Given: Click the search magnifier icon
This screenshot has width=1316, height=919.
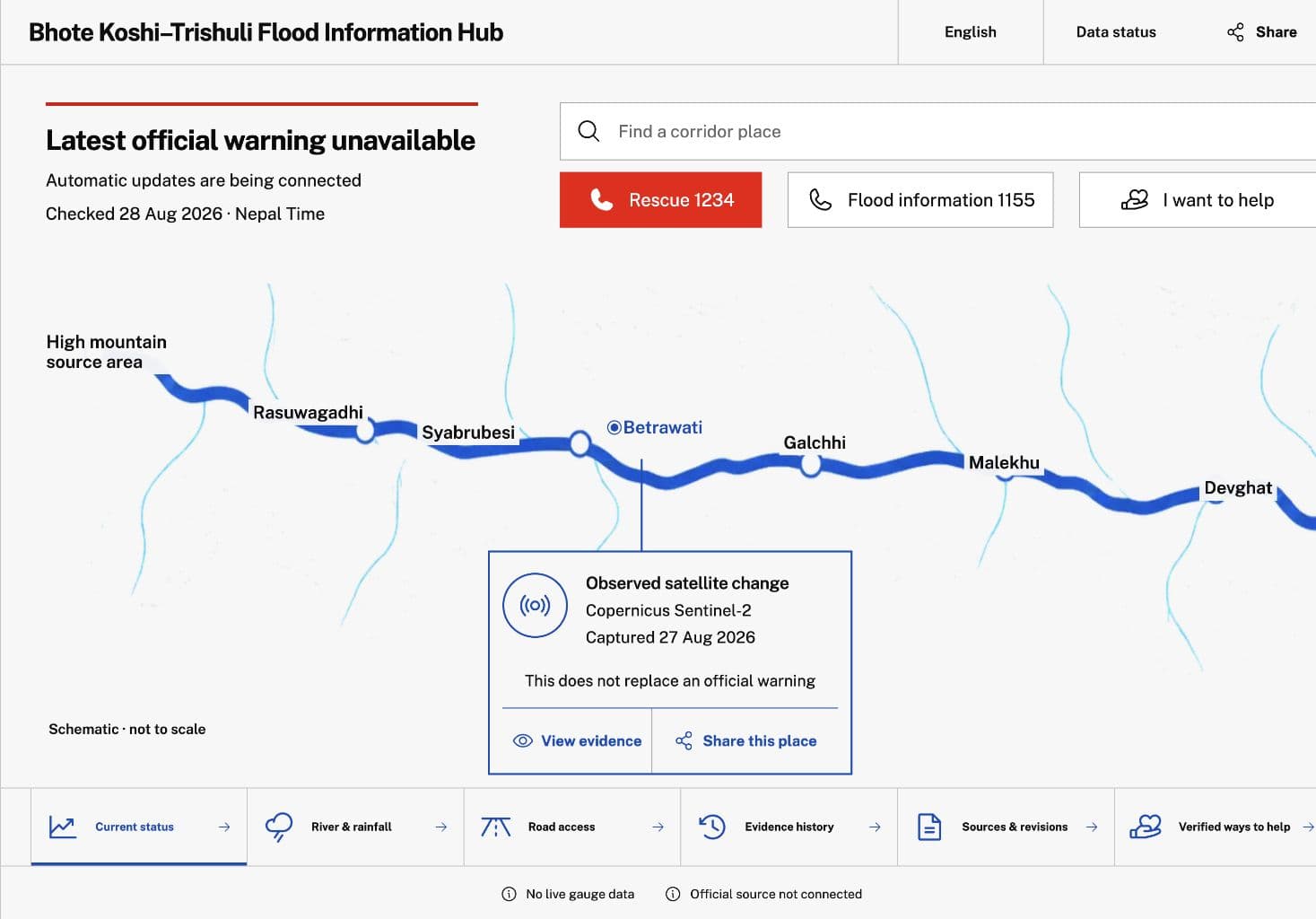Looking at the screenshot, I should coord(588,131).
